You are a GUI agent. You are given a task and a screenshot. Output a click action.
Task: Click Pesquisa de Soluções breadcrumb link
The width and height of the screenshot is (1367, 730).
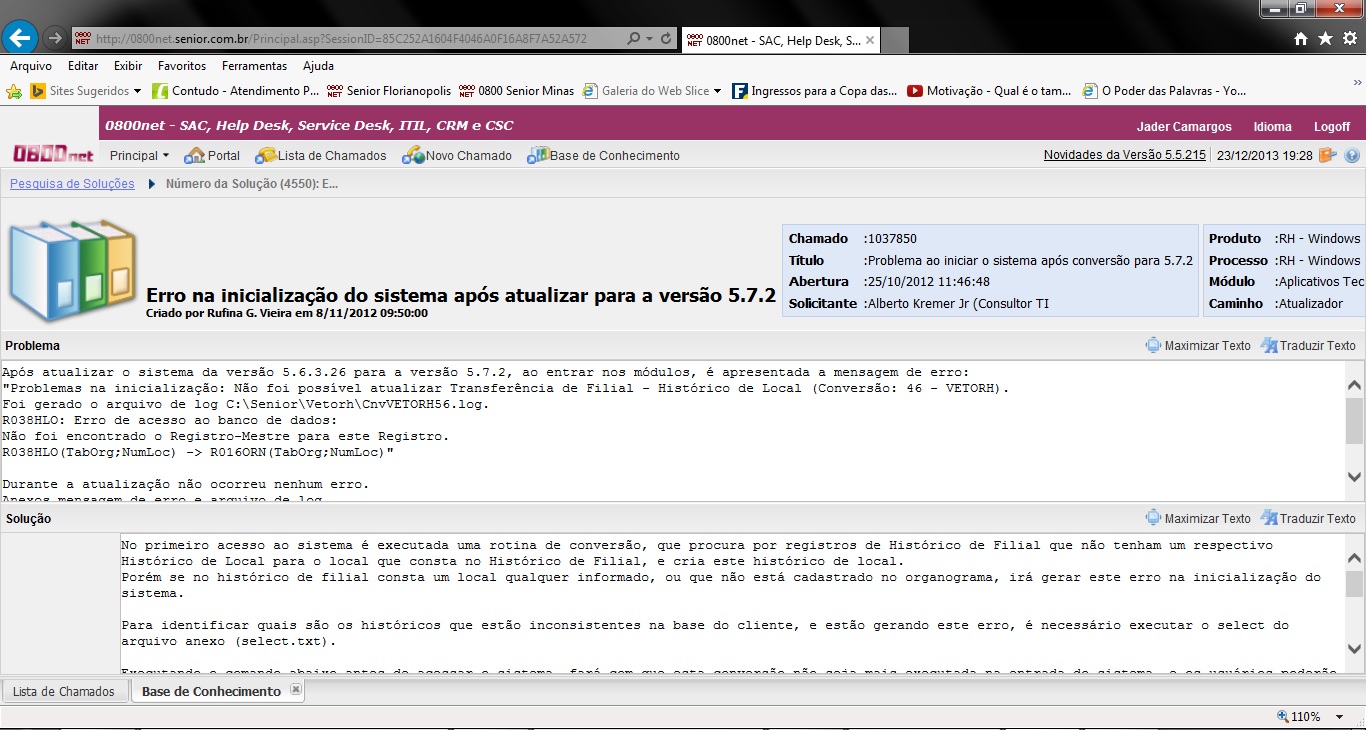click(72, 184)
